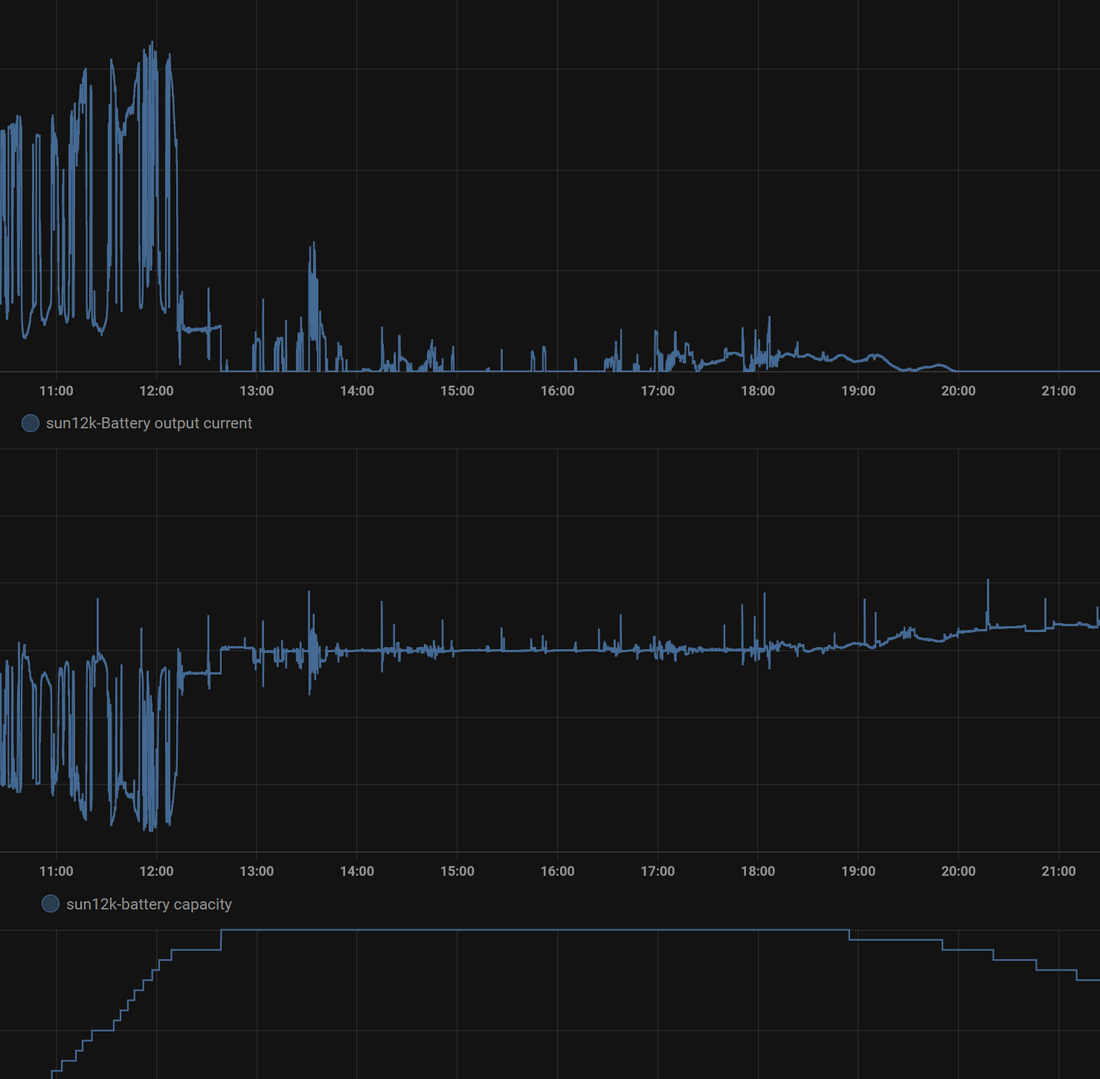Pick the 17:00 label on the middle chart axis
Screen dimensions: 1100x1079
658,871
